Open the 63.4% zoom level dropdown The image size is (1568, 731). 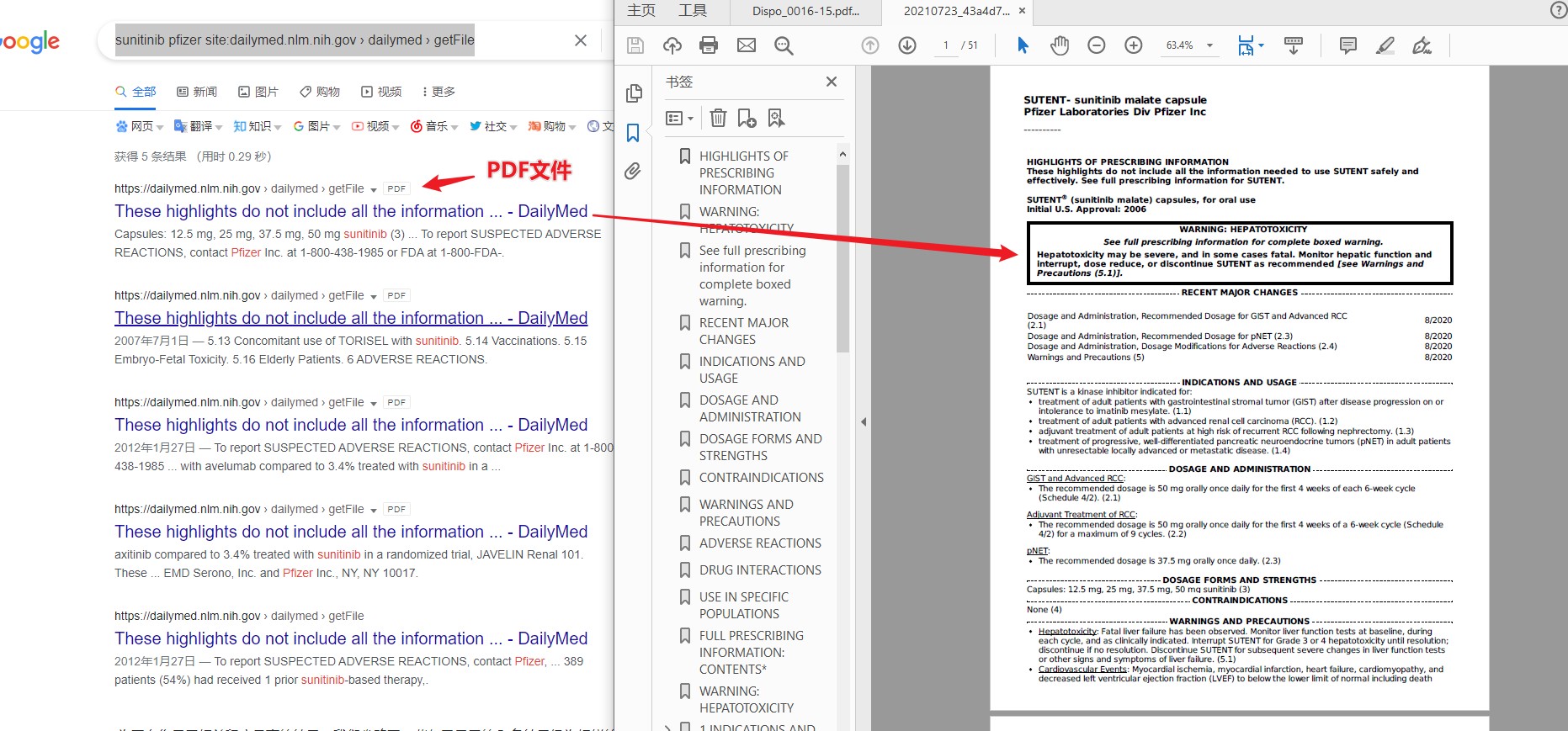click(x=1210, y=45)
